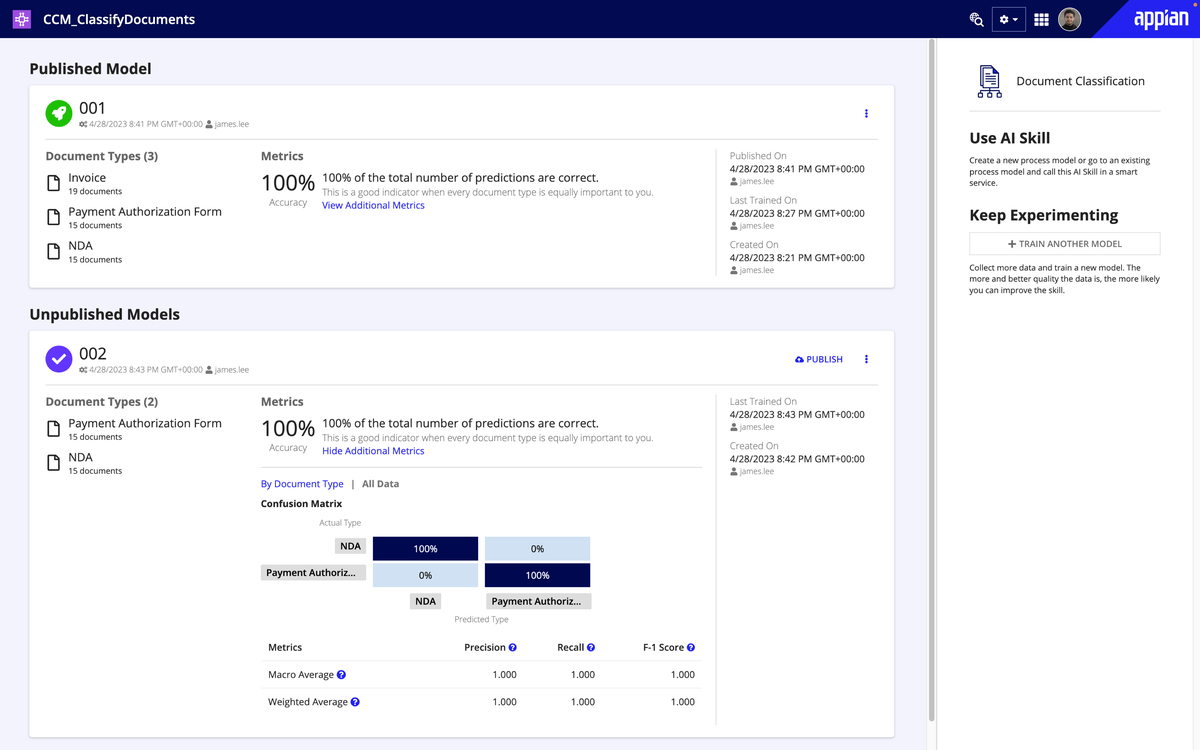This screenshot has height=750, width=1200.
Task: Click the vertical page scrollbar
Action: 932,380
